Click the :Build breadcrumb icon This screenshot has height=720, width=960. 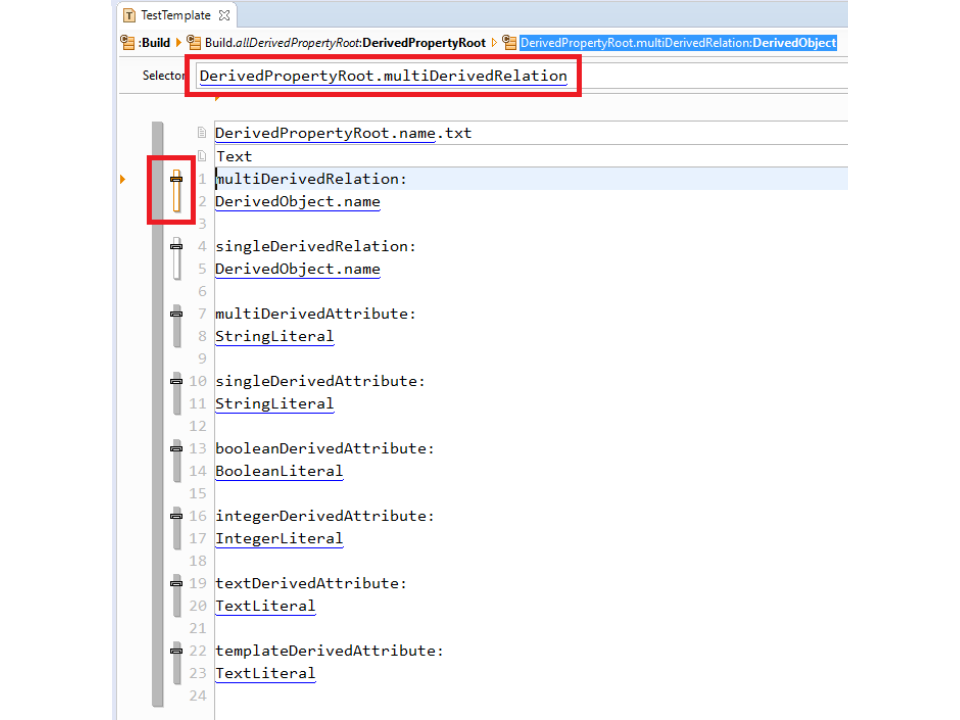pos(127,43)
